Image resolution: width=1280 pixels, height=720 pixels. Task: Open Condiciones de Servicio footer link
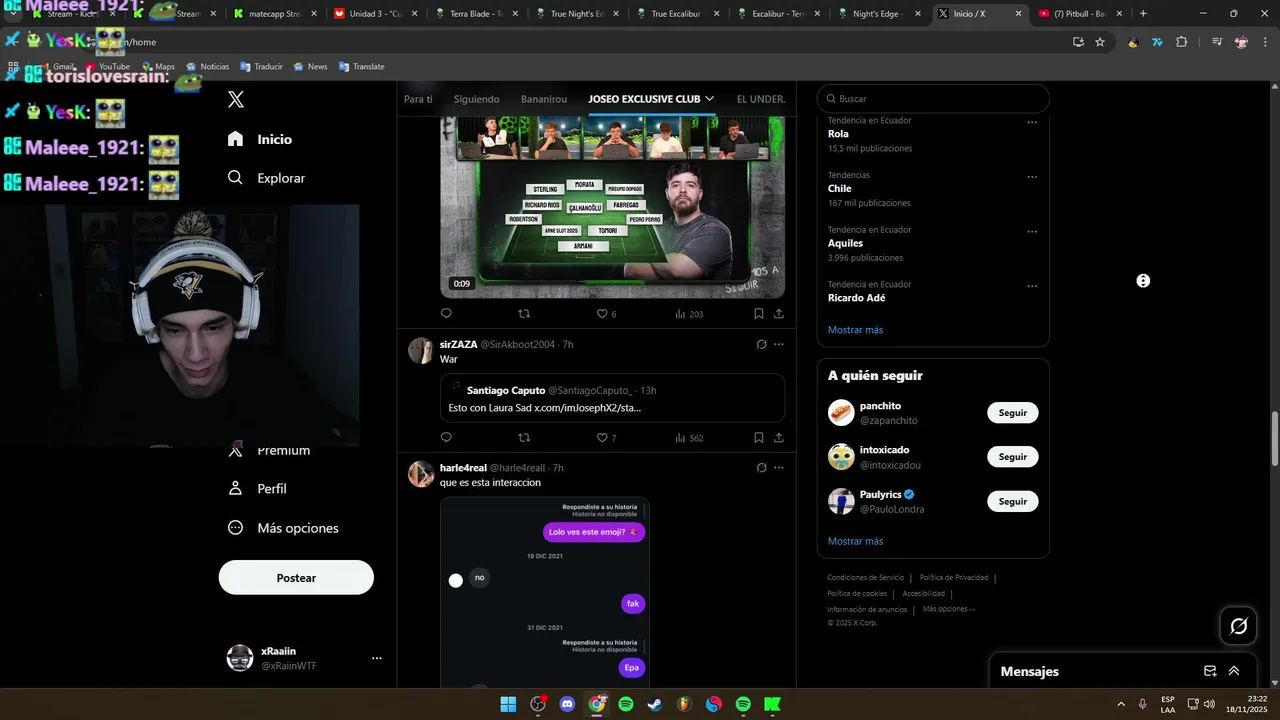click(865, 577)
